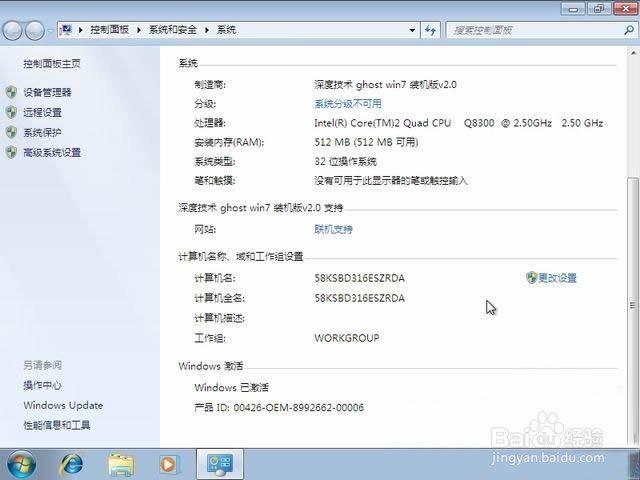Click shield icon beside 远程设置
The image size is (640, 480).
(11, 112)
